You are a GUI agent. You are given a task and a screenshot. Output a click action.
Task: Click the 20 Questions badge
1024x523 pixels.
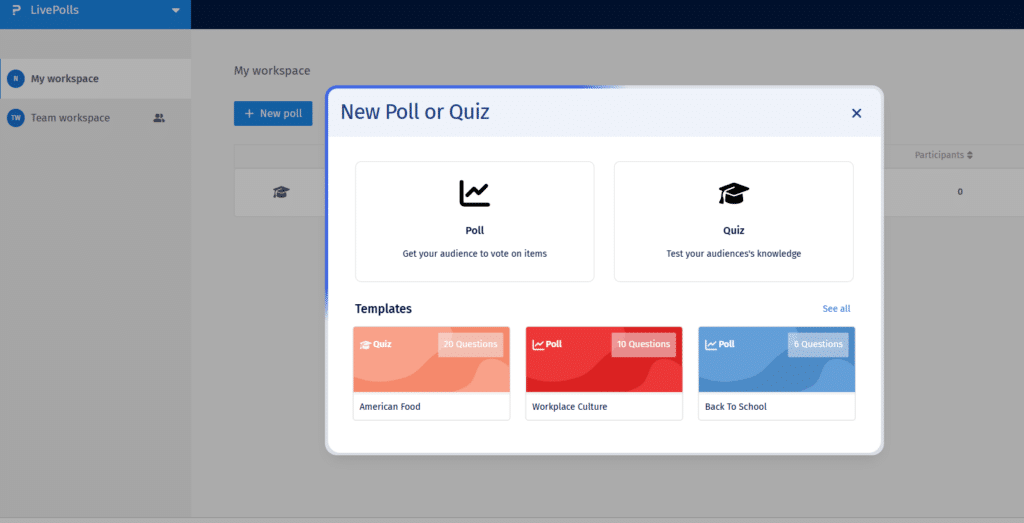click(470, 344)
